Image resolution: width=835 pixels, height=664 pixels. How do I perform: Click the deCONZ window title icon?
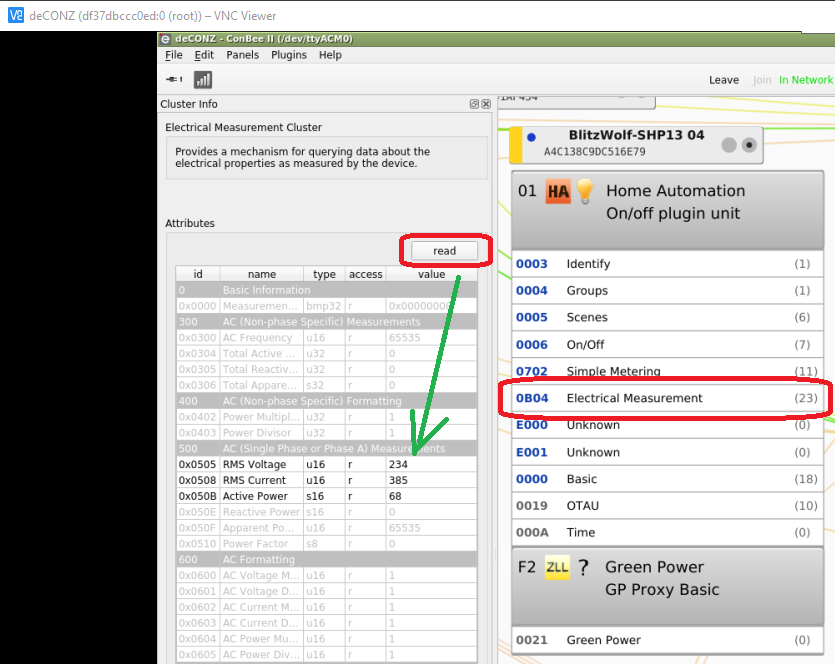[x=166, y=38]
